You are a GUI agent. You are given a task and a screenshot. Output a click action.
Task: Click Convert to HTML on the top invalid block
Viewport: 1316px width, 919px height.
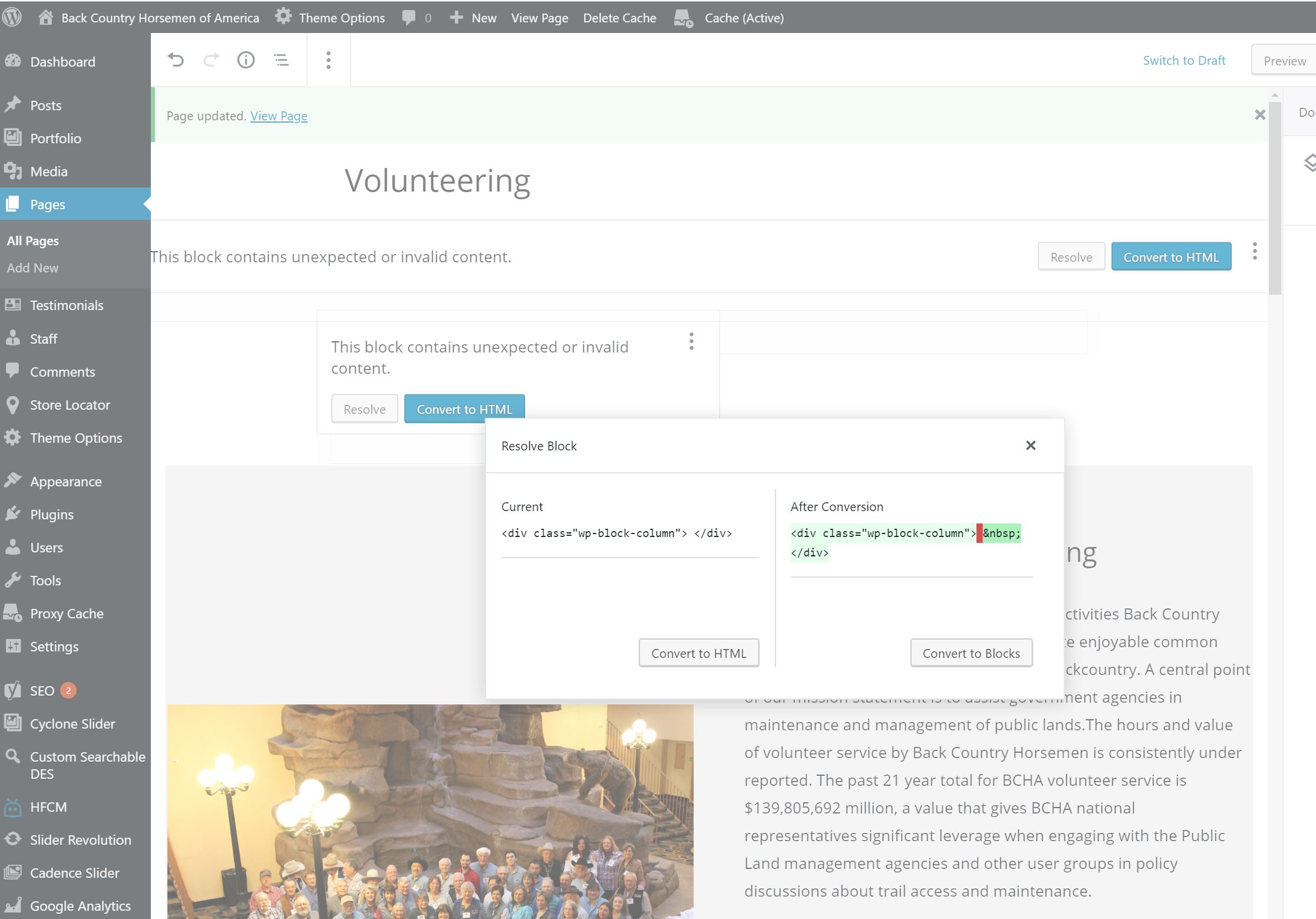1171,257
